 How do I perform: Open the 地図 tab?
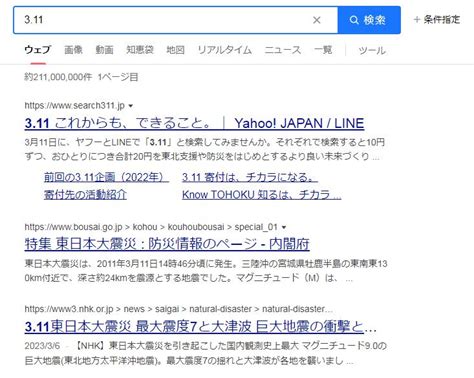pos(175,50)
